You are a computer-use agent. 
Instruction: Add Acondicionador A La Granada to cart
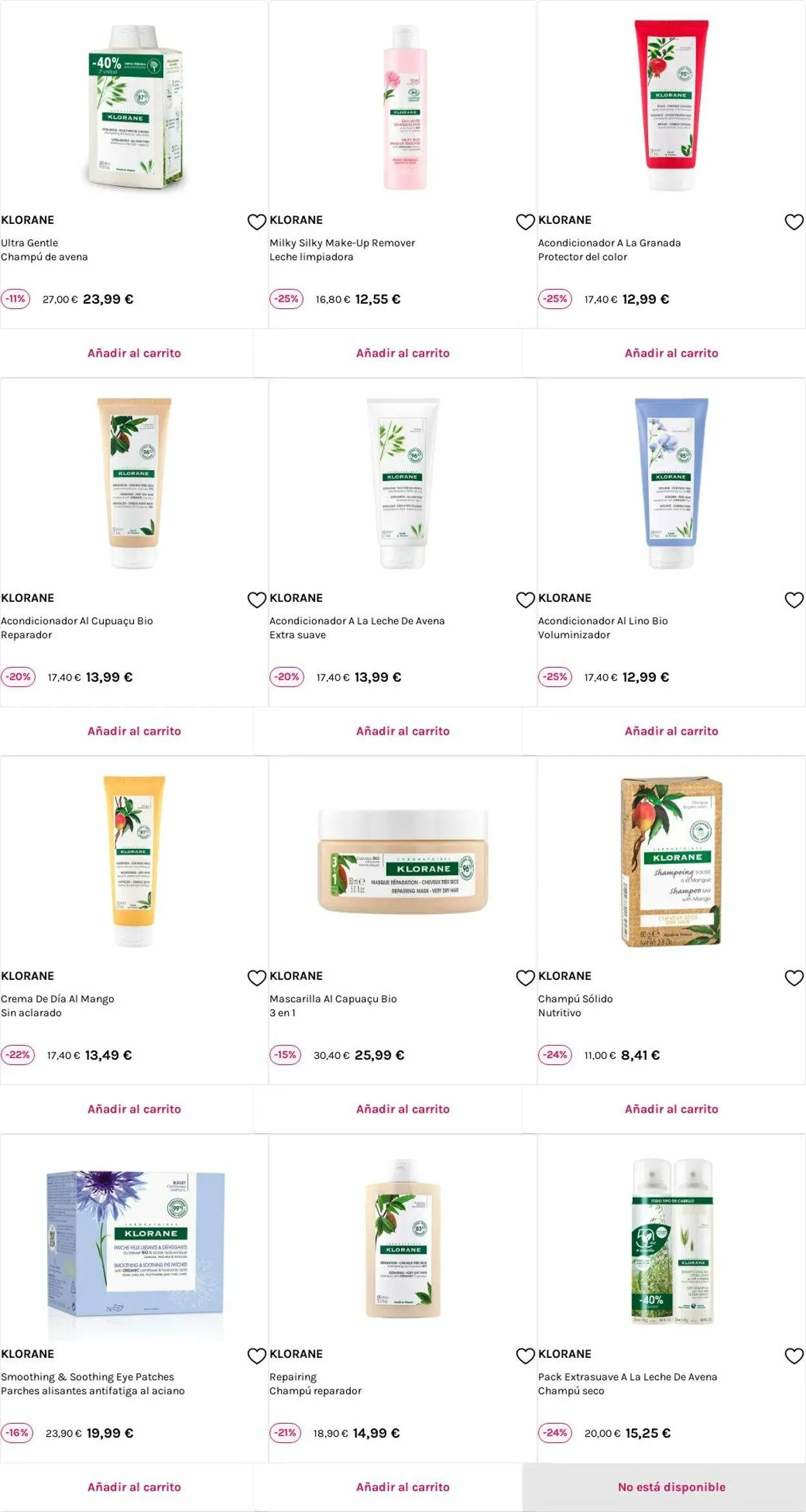(671, 353)
